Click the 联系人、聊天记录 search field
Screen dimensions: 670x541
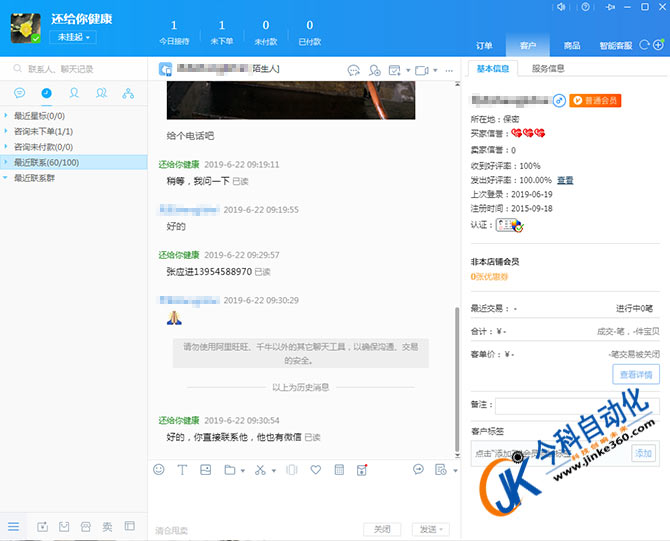[73, 69]
